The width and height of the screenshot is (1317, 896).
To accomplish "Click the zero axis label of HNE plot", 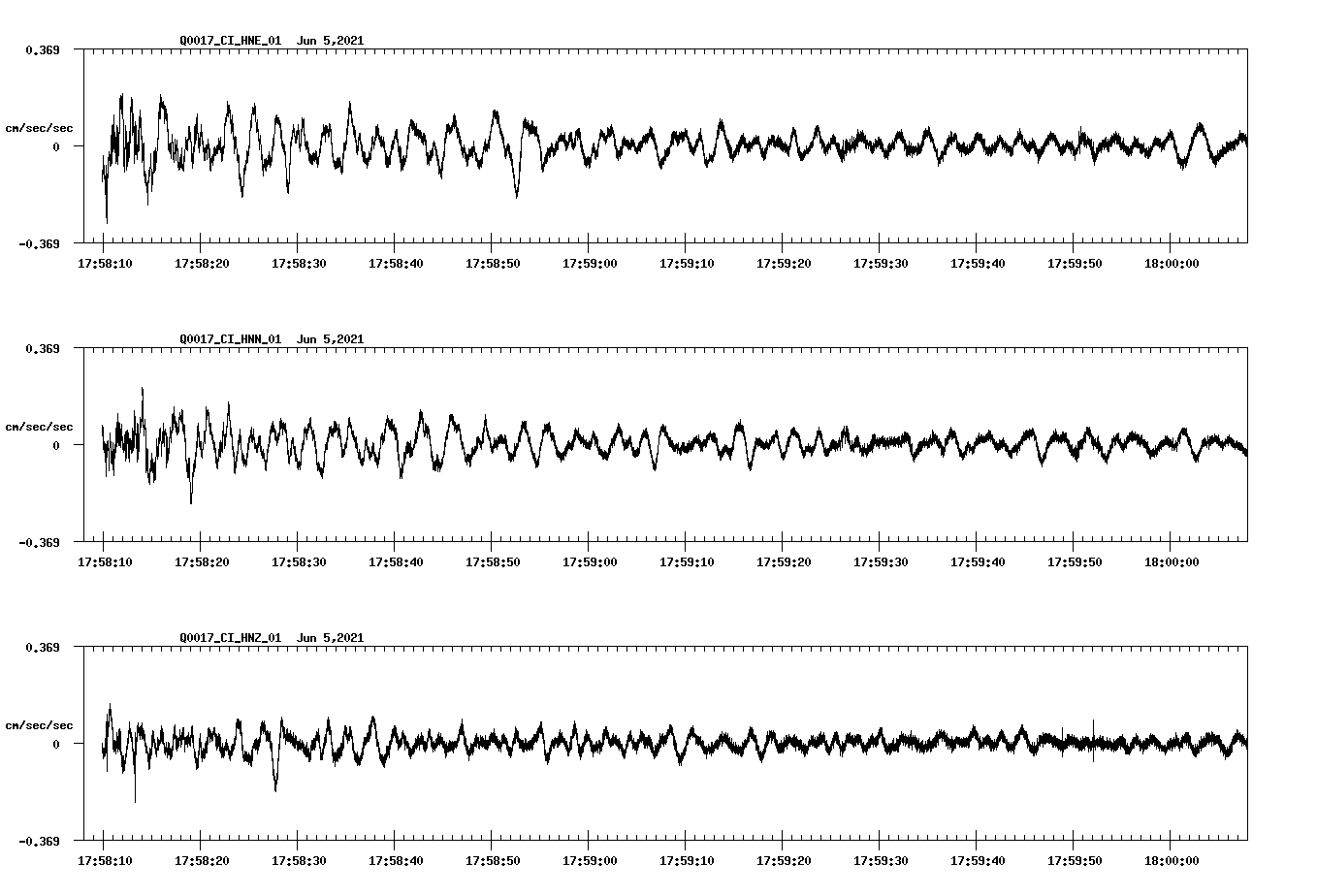I will tap(56, 146).
